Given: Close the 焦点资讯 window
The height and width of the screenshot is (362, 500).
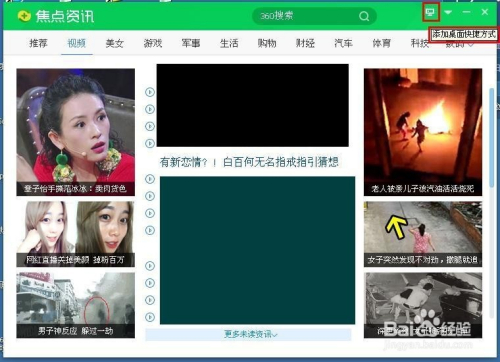Looking at the screenshot, I should point(485,12).
